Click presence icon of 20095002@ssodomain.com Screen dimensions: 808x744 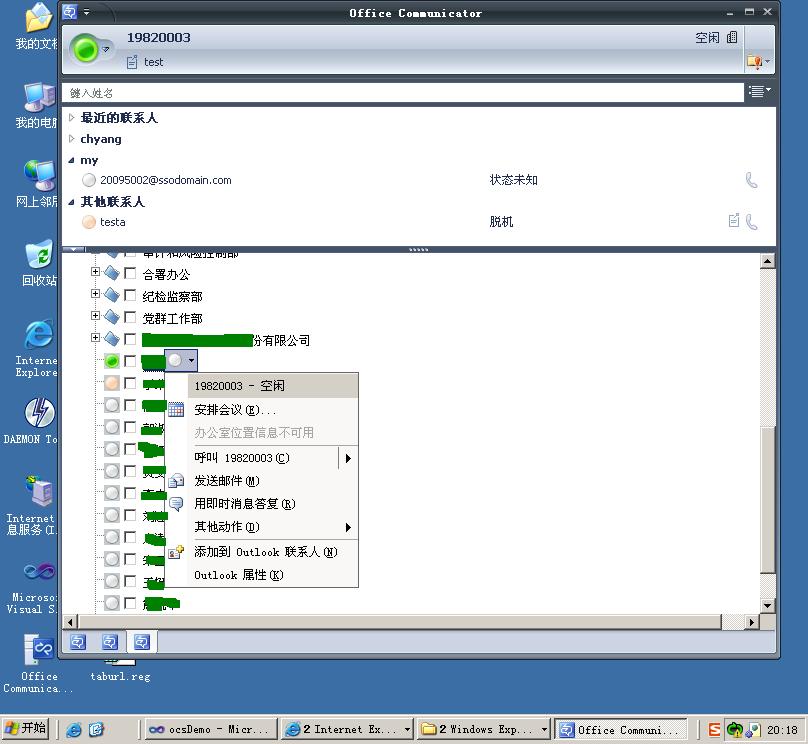coord(89,180)
